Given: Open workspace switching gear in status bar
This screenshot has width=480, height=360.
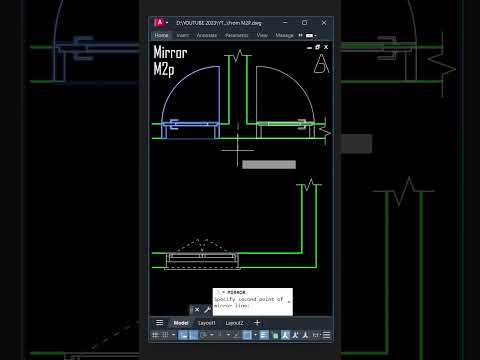Looking at the screenshot, I should [x=316, y=335].
